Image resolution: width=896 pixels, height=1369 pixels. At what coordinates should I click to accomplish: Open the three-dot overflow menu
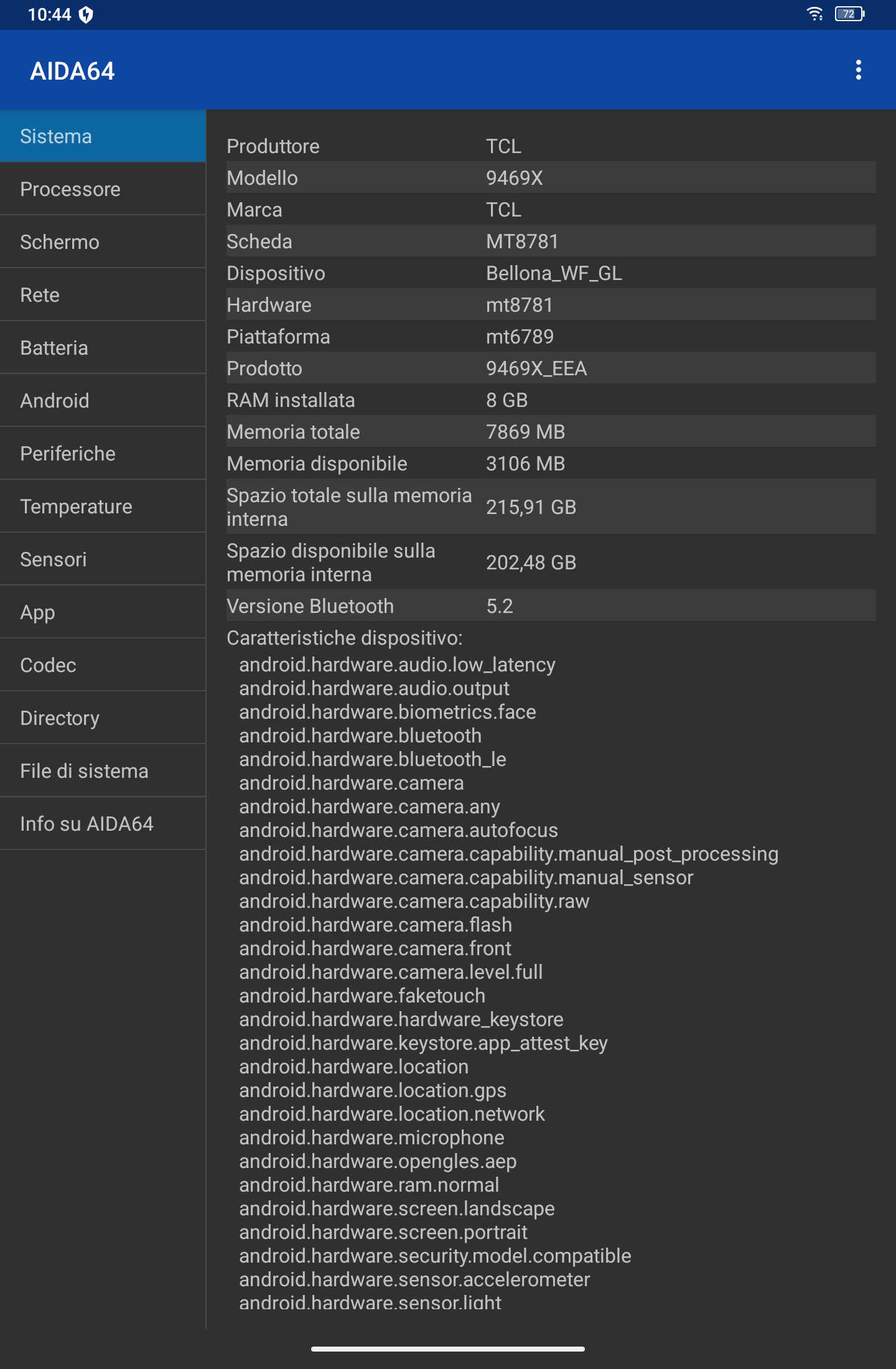click(x=858, y=70)
